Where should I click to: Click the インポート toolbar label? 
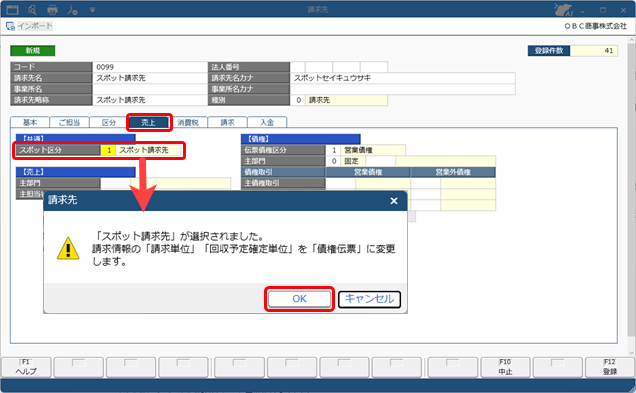pos(35,26)
